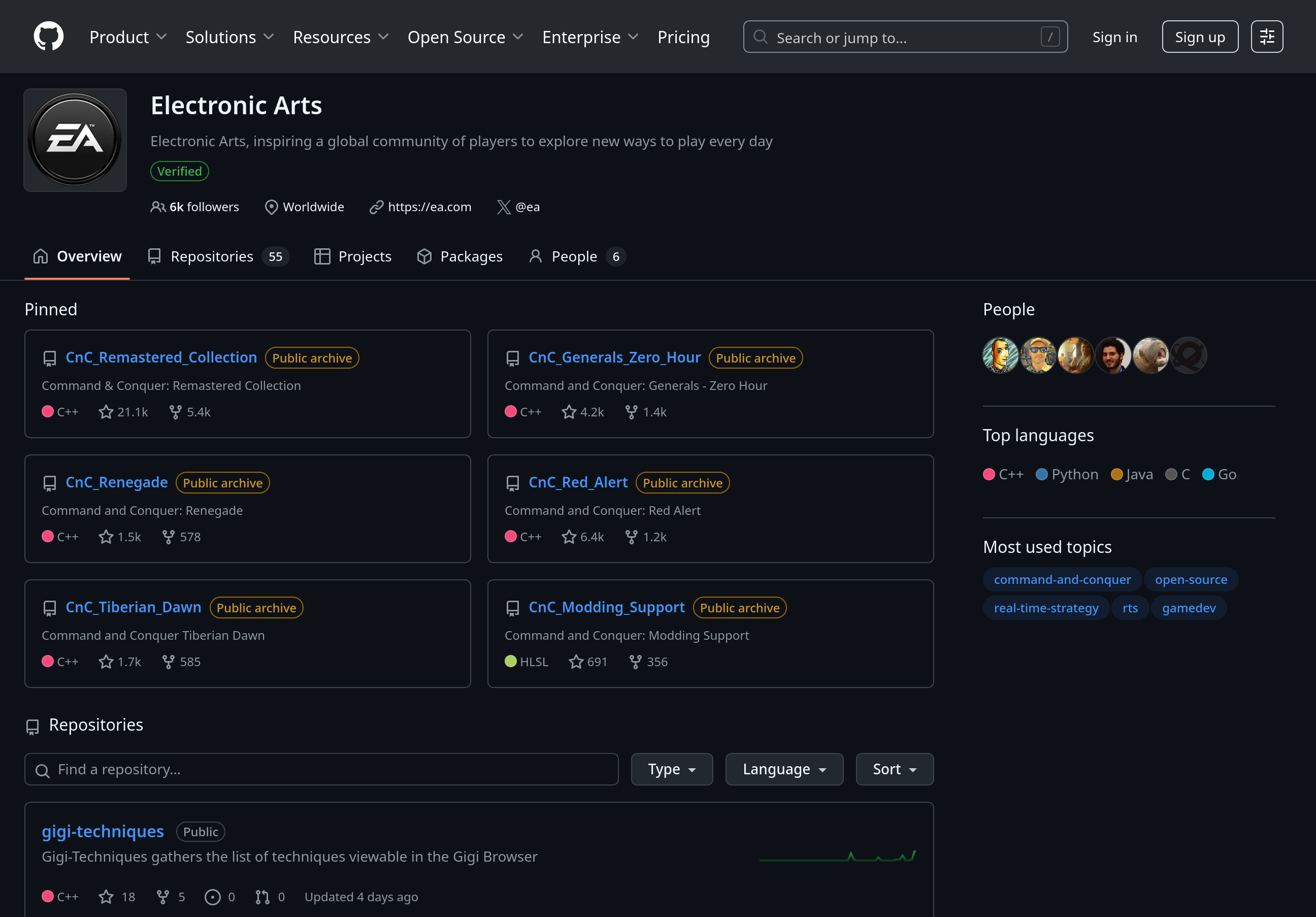
Task: Open the Packages tab
Action: click(459, 256)
